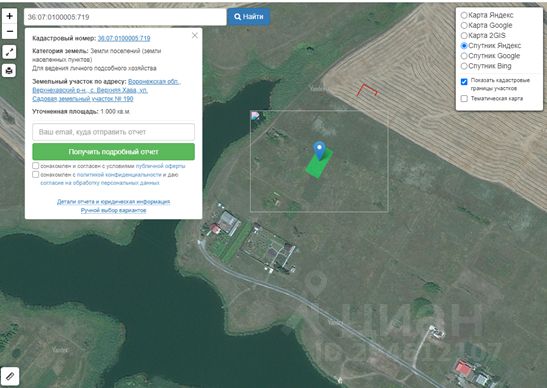Open cadastral number 36:07:0100005:719 link

click(124, 38)
